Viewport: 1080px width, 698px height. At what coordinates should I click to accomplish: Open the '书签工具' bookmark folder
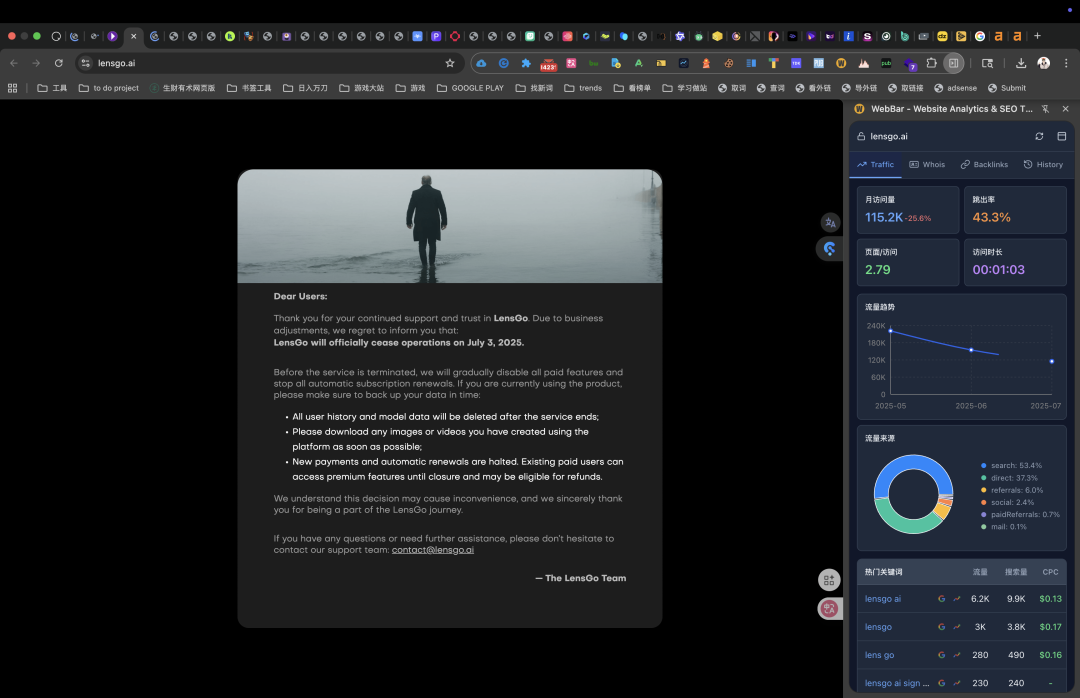(249, 88)
